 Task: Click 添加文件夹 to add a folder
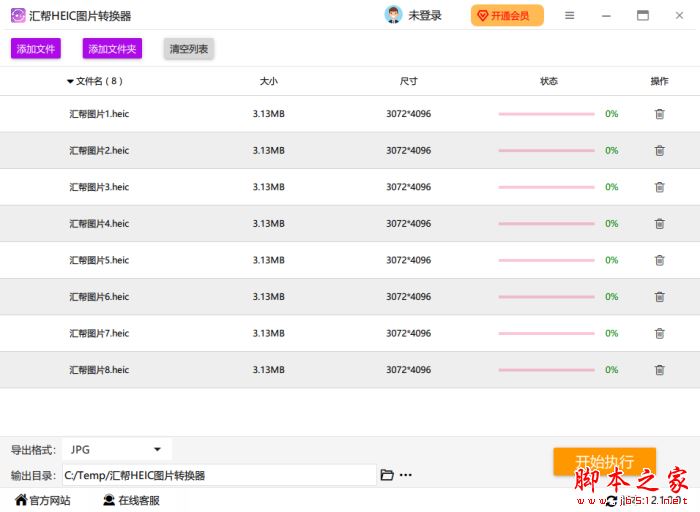pos(112,49)
